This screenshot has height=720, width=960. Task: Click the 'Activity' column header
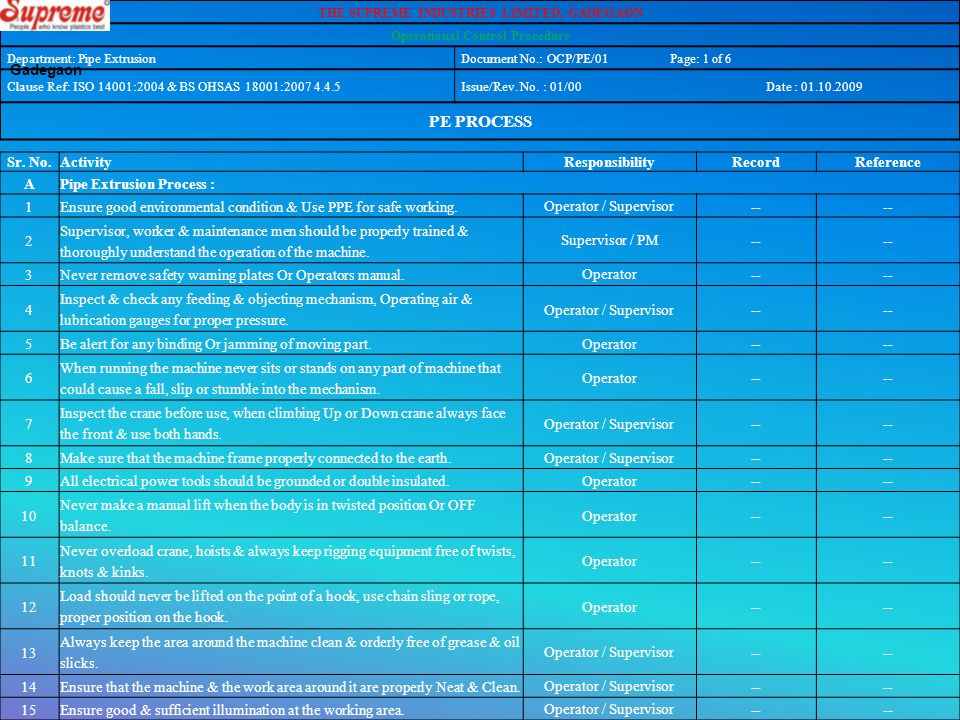pos(291,162)
